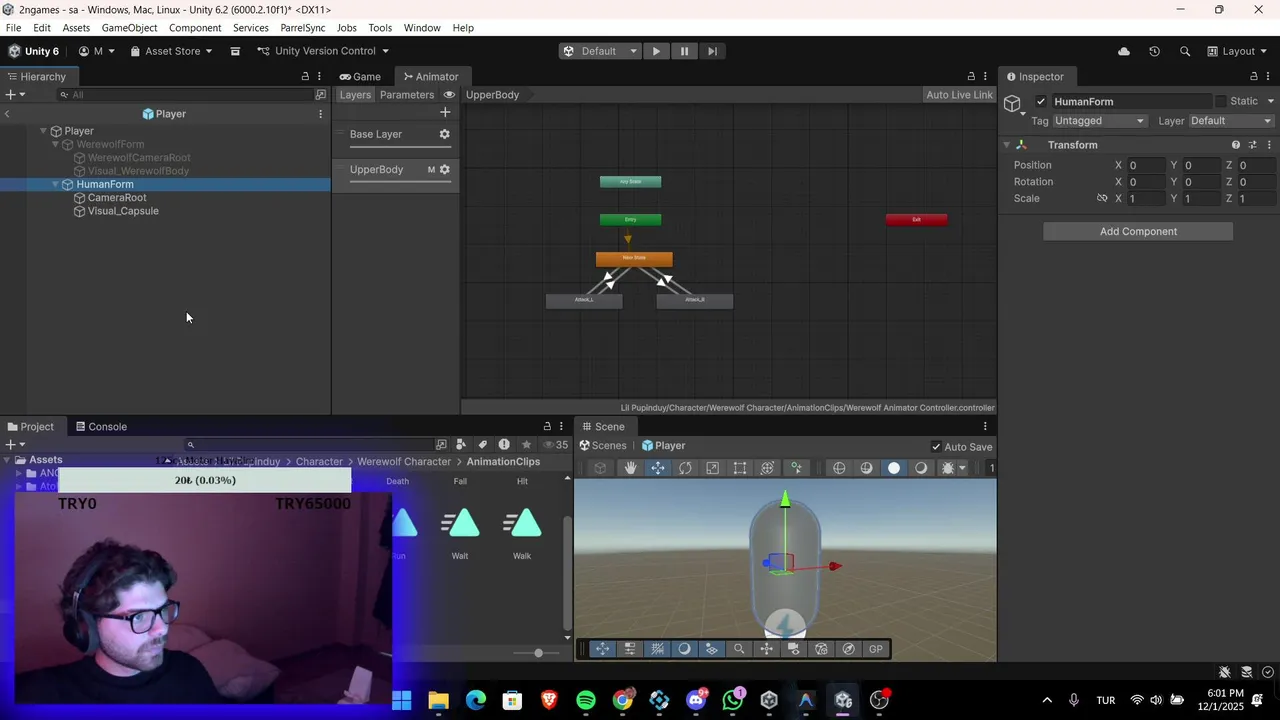The width and height of the screenshot is (1280, 720).
Task: Toggle the Auto Save checkbox in Scene view
Action: (936, 447)
